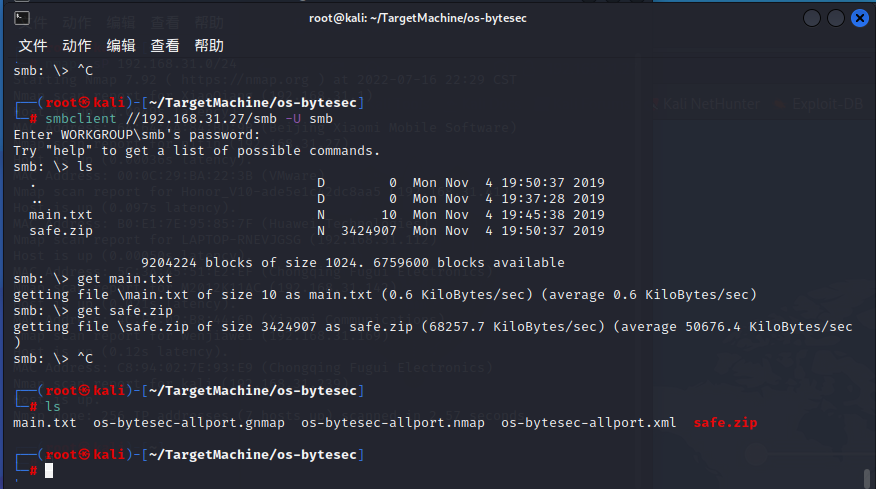Viewport: 876px width, 489px height.
Task: Open the 文件 menu
Action: 33,46
